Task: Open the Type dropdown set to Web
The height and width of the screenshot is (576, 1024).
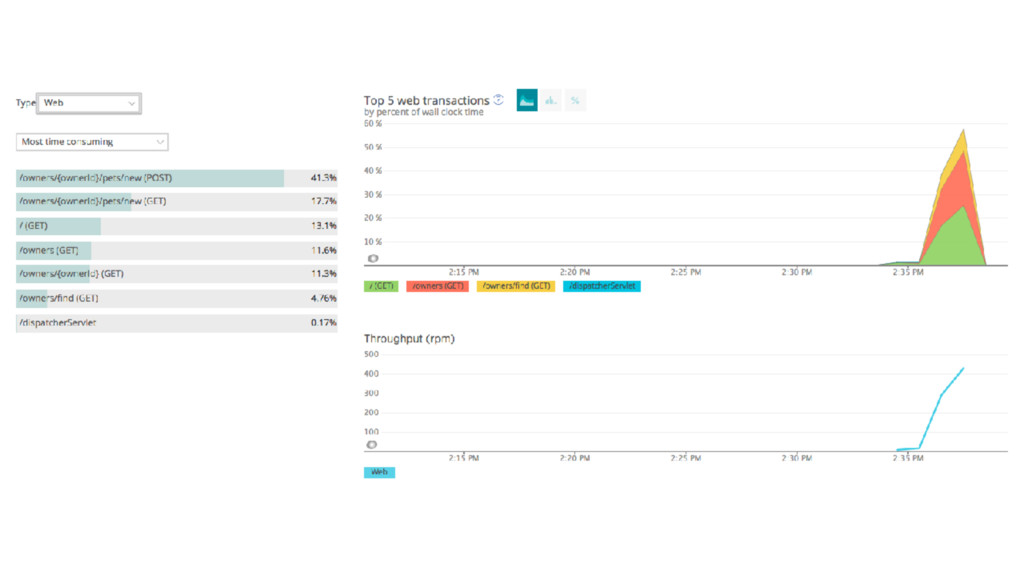Action: 89,103
